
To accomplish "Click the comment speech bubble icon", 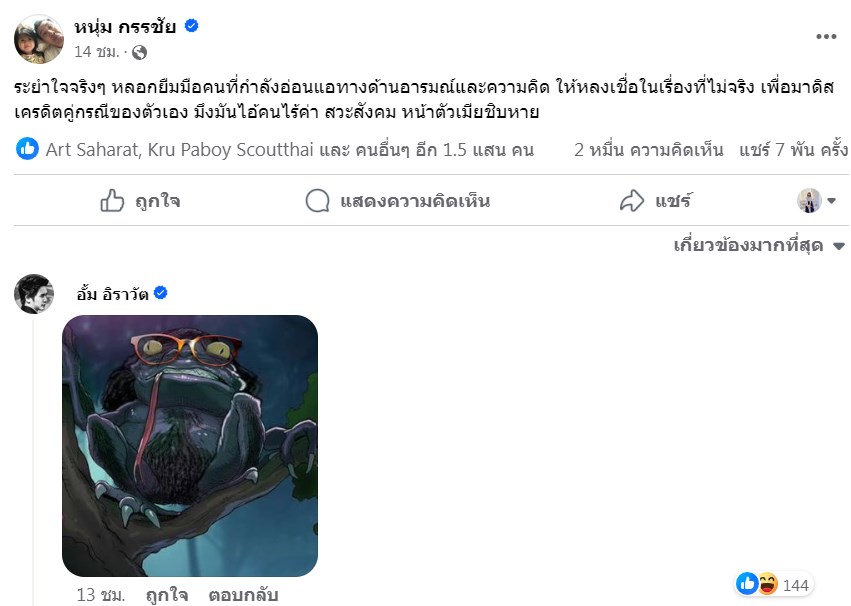I will tap(317, 201).
